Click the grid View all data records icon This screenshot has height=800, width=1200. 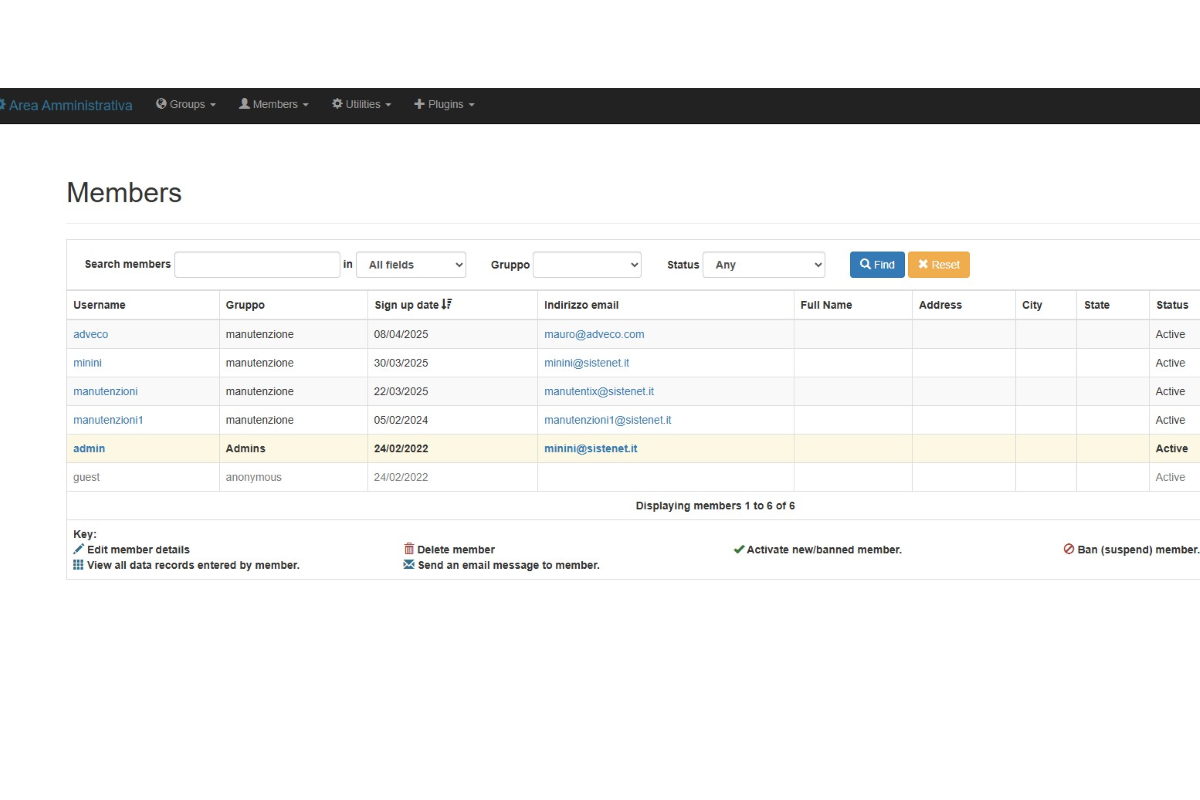coord(79,565)
